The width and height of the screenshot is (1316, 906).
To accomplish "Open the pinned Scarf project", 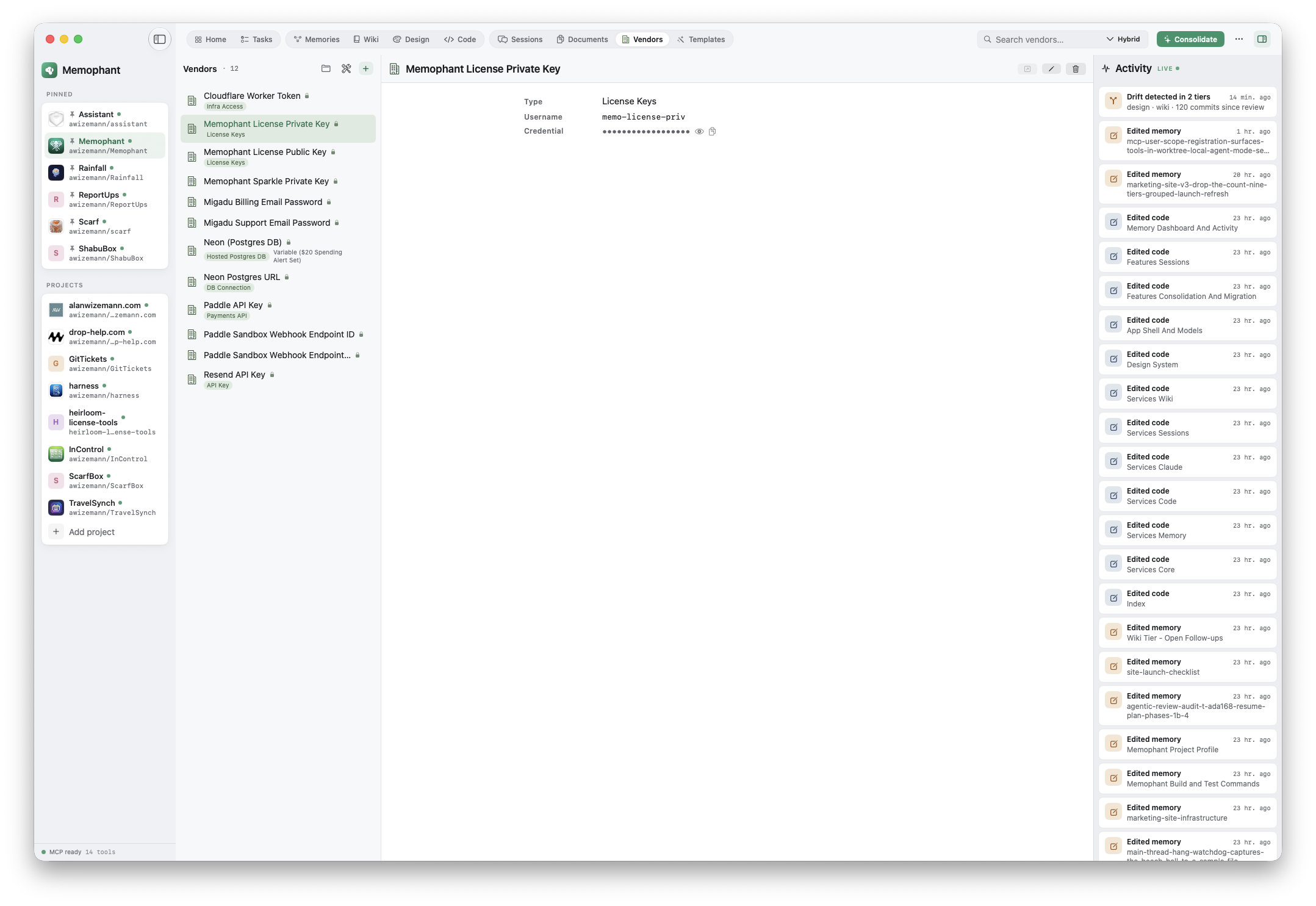I will point(105,226).
